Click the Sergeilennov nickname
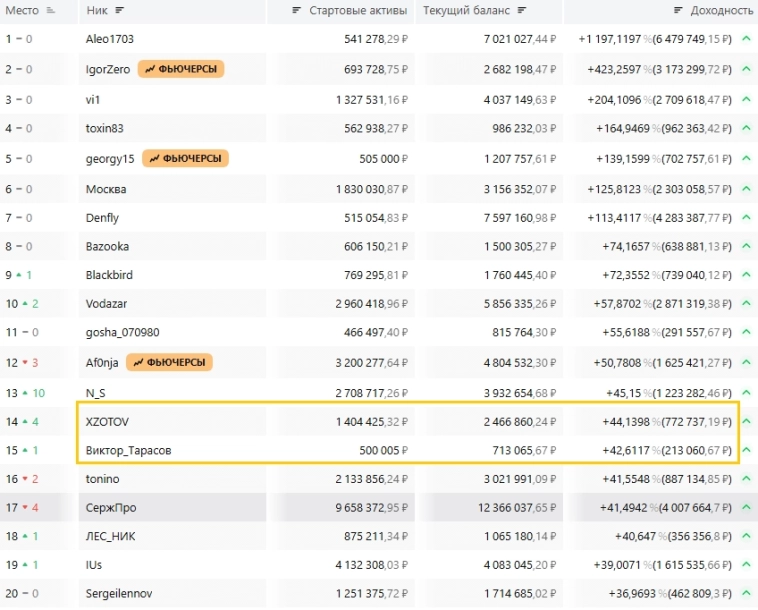The image size is (758, 610). (120, 594)
